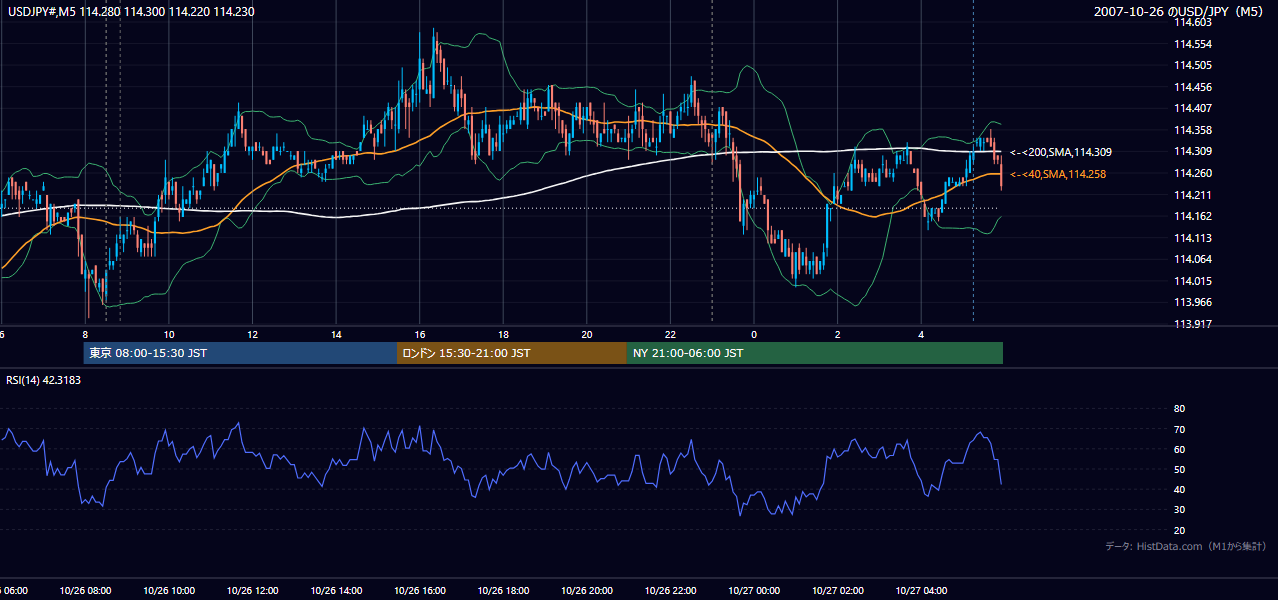Click the 114.407 price axis label
The height and width of the screenshot is (600, 1278).
pyautogui.click(x=1193, y=108)
